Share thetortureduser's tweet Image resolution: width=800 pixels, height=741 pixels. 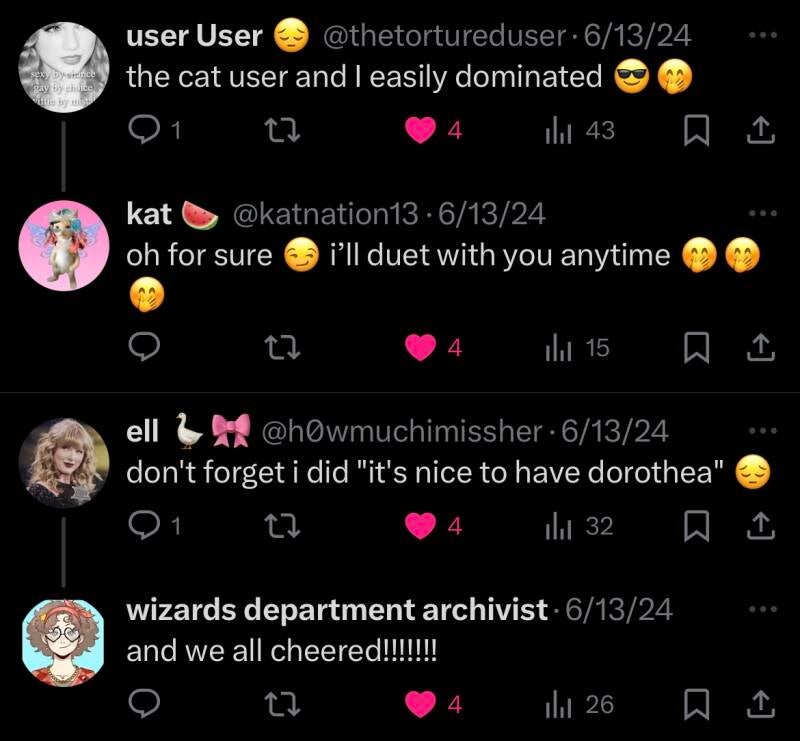pyautogui.click(x=761, y=130)
